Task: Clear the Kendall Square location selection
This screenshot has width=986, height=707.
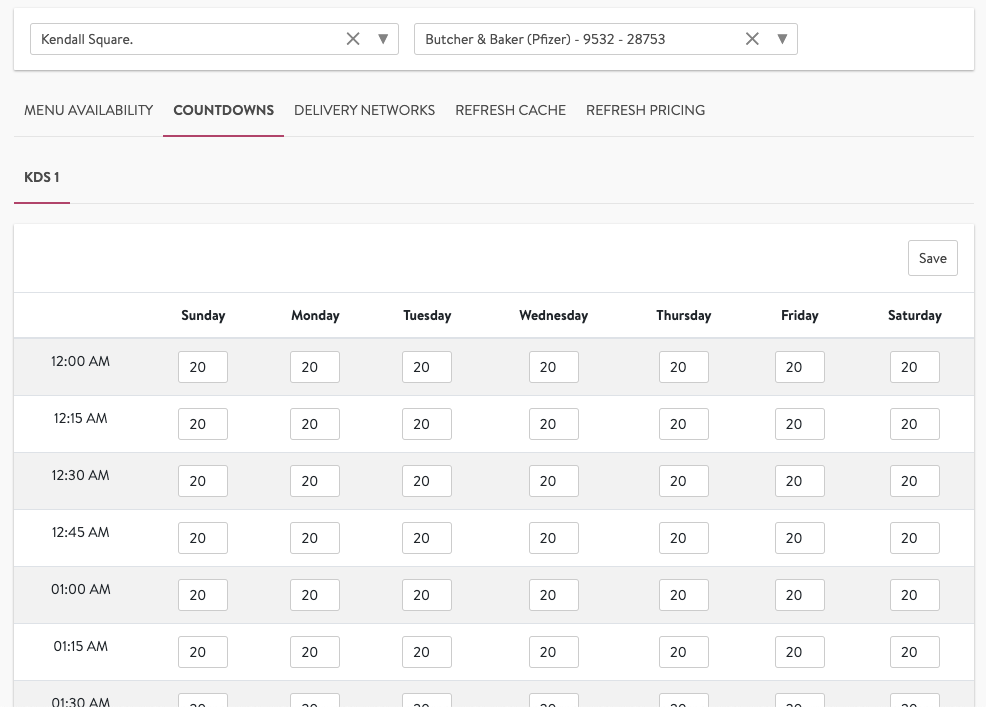Action: point(353,39)
